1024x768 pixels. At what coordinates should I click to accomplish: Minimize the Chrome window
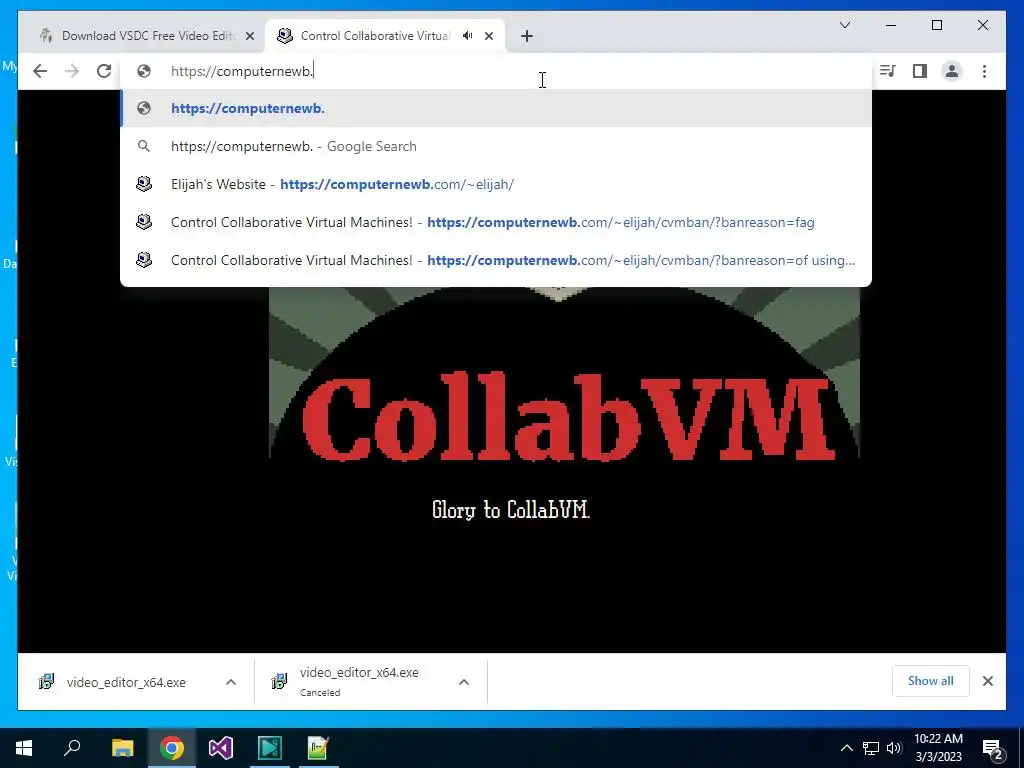891,25
